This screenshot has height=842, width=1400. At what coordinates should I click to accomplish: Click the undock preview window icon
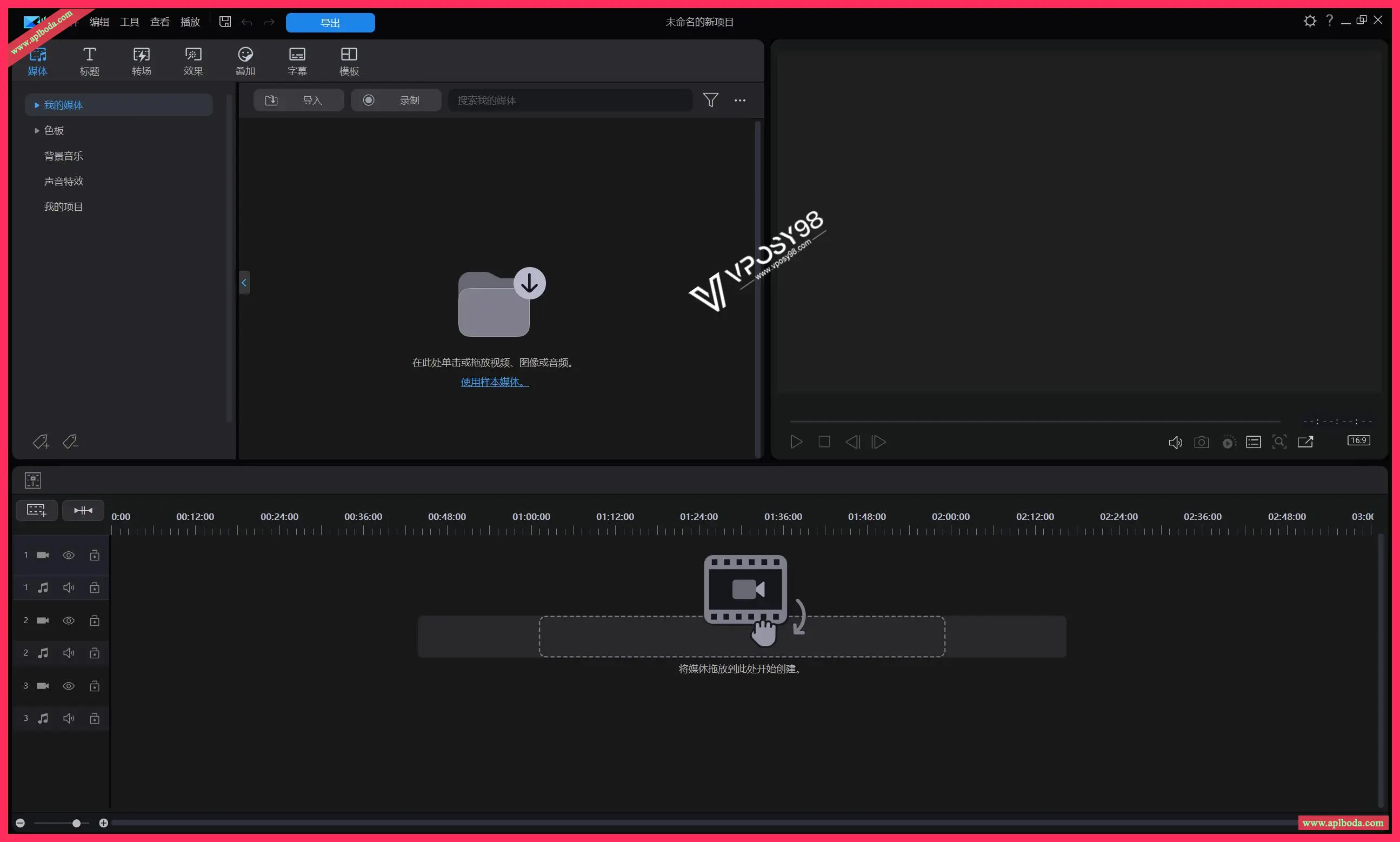pos(1305,442)
